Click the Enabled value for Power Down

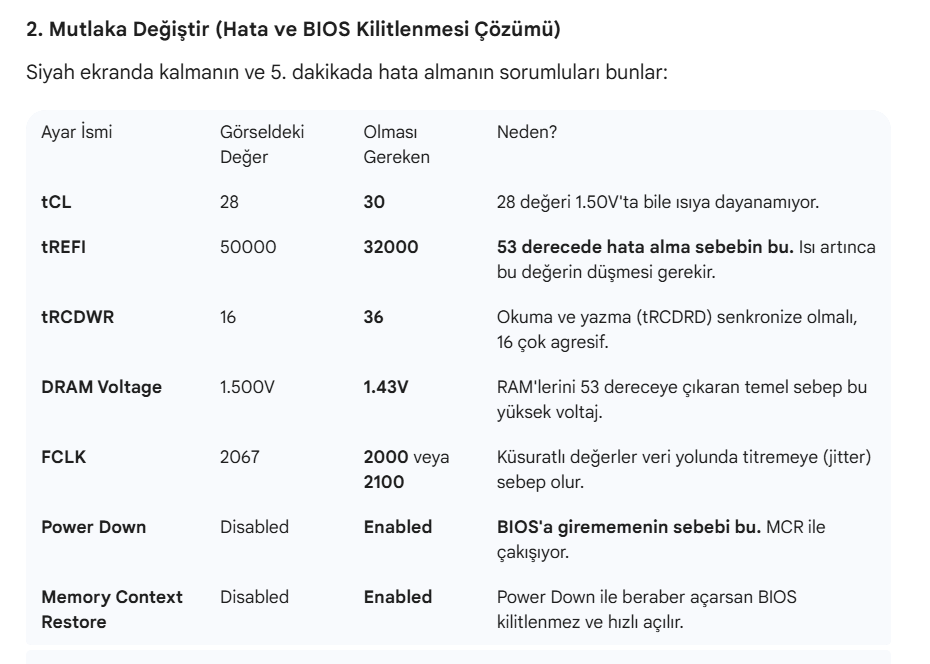click(x=398, y=527)
